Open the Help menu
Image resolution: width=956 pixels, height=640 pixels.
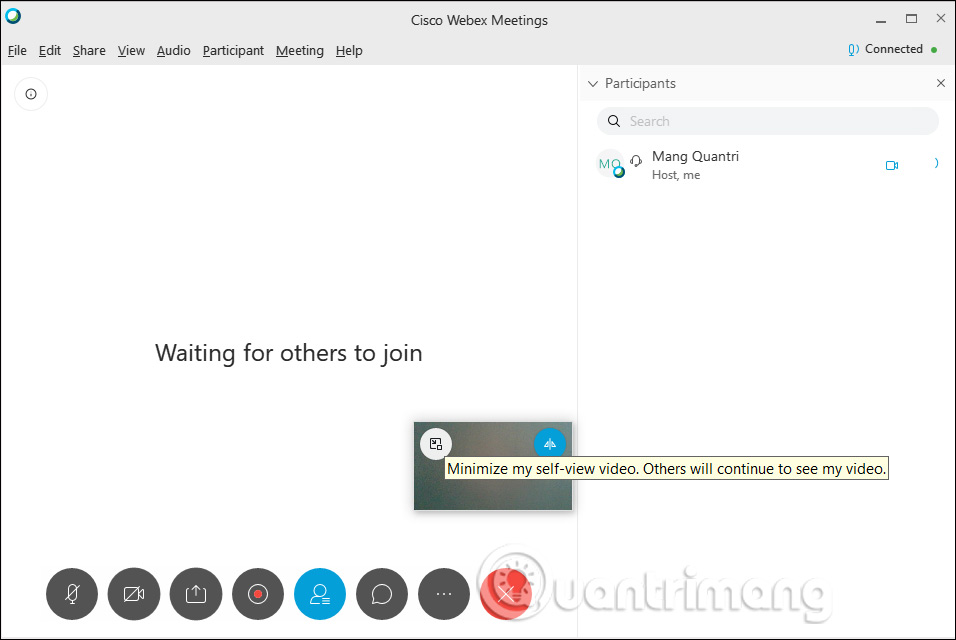coord(349,51)
